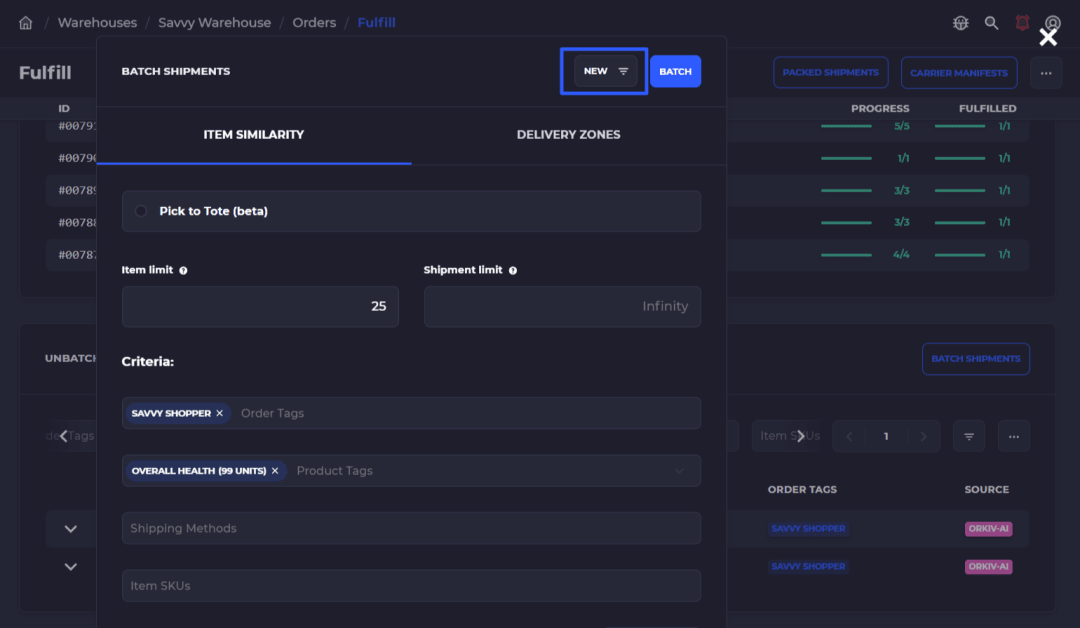This screenshot has width=1080, height=628.
Task: Open Warehouses breadcrumb
Action: [97, 23]
